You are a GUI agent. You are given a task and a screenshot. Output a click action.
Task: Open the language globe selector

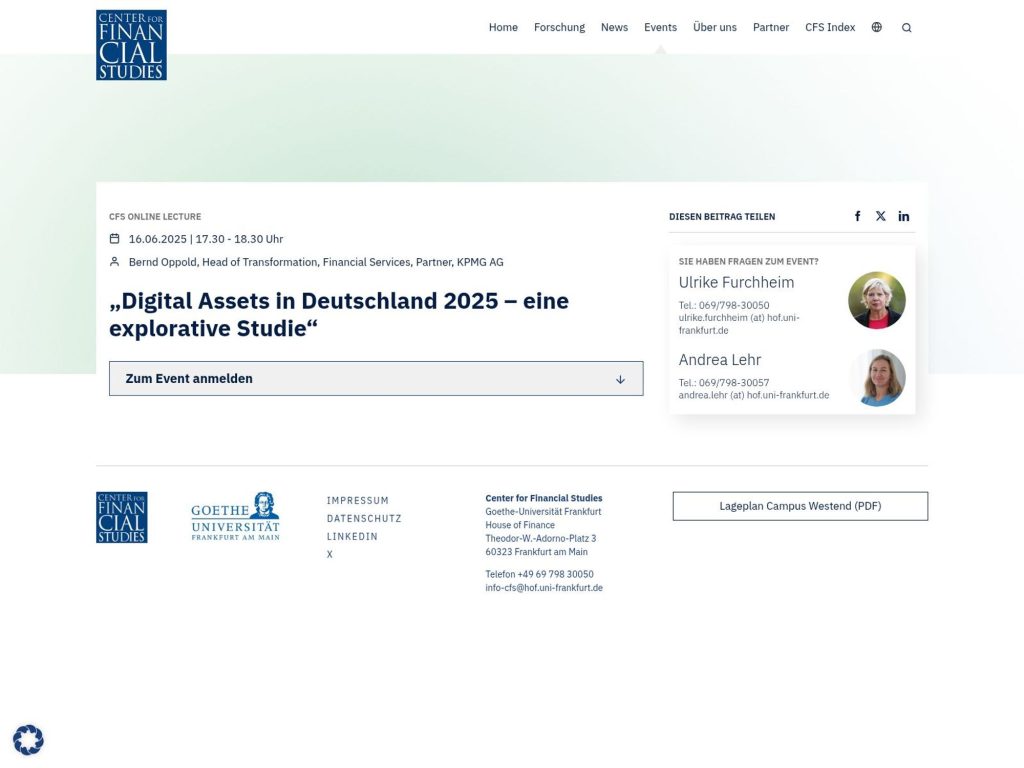click(x=876, y=27)
